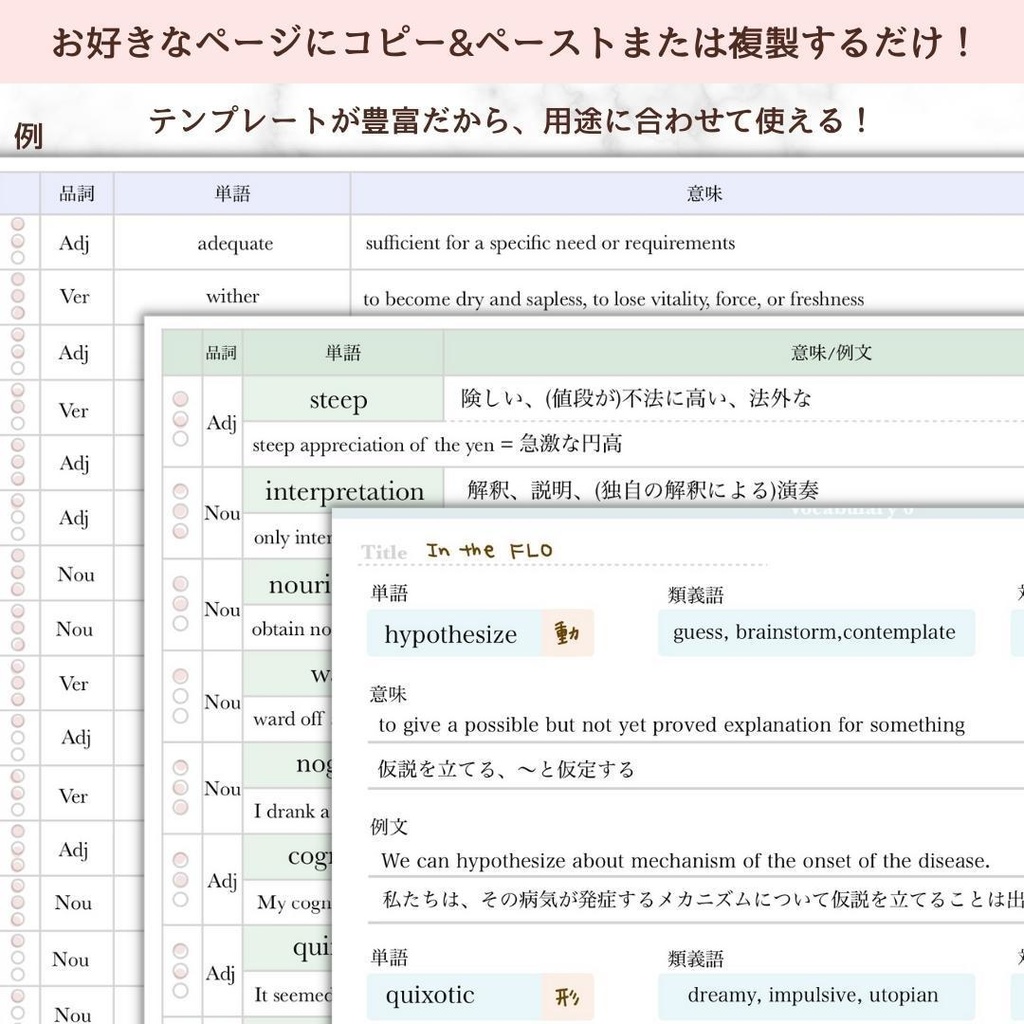Click the word entry quixotic
Image resolution: width=1024 pixels, height=1024 pixels.
point(430,995)
